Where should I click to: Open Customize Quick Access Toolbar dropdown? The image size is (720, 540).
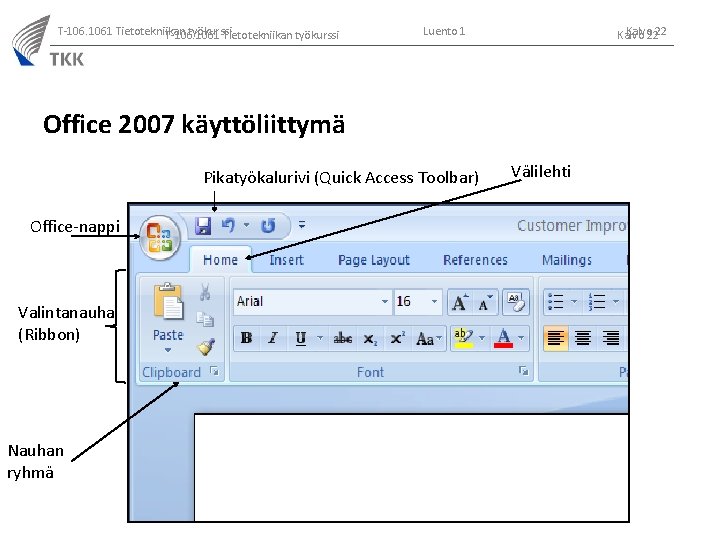(302, 225)
